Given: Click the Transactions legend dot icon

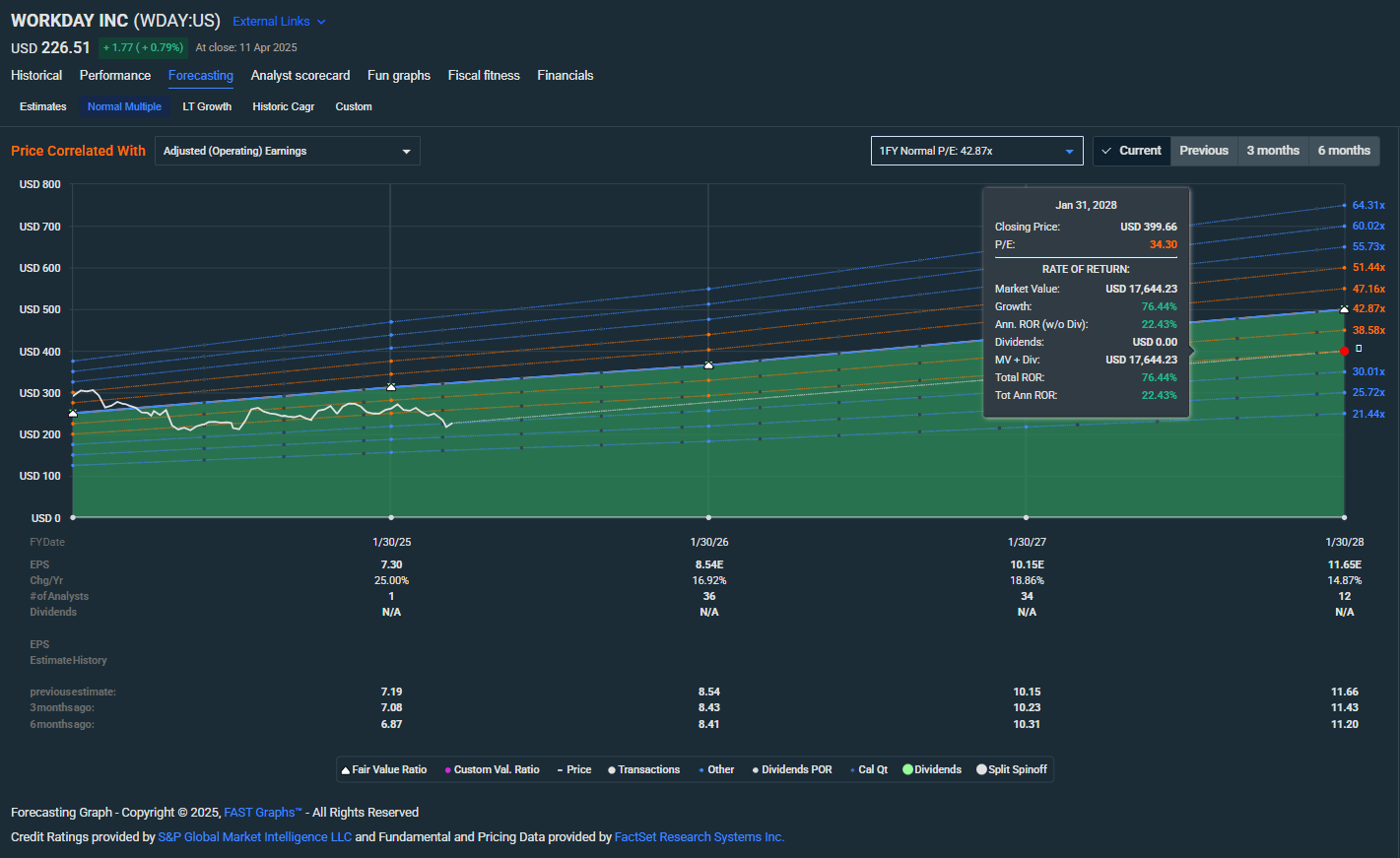Looking at the screenshot, I should click(612, 770).
